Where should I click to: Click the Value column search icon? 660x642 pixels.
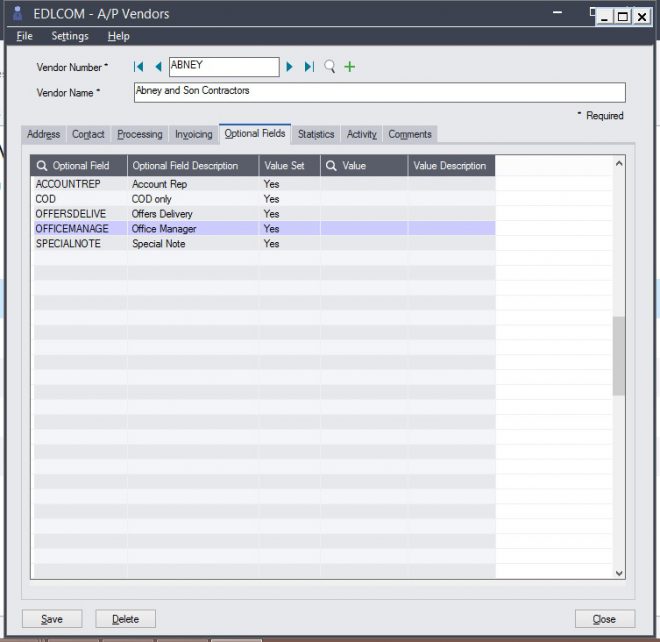coord(331,165)
